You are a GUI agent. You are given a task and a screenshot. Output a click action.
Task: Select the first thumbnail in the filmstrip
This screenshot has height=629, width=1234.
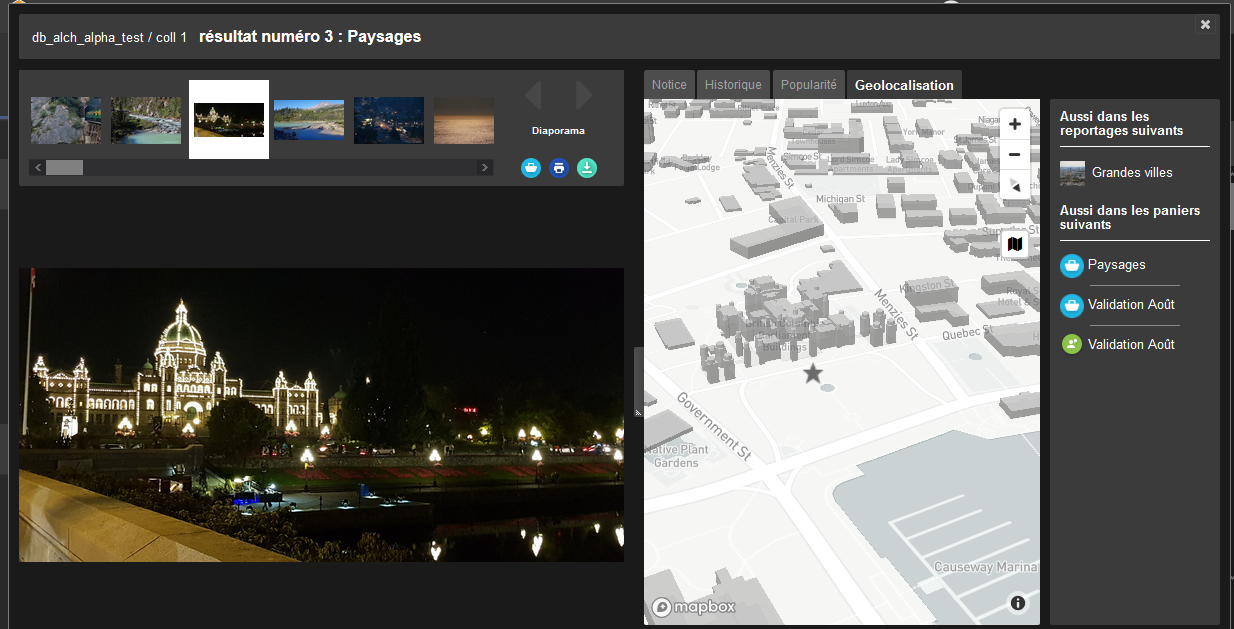66,120
